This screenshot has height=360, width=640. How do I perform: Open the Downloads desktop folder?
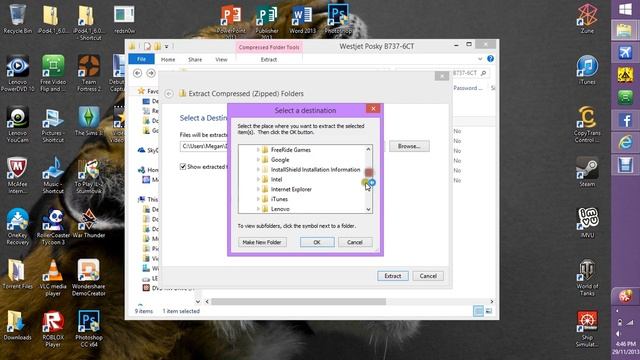tap(17, 324)
